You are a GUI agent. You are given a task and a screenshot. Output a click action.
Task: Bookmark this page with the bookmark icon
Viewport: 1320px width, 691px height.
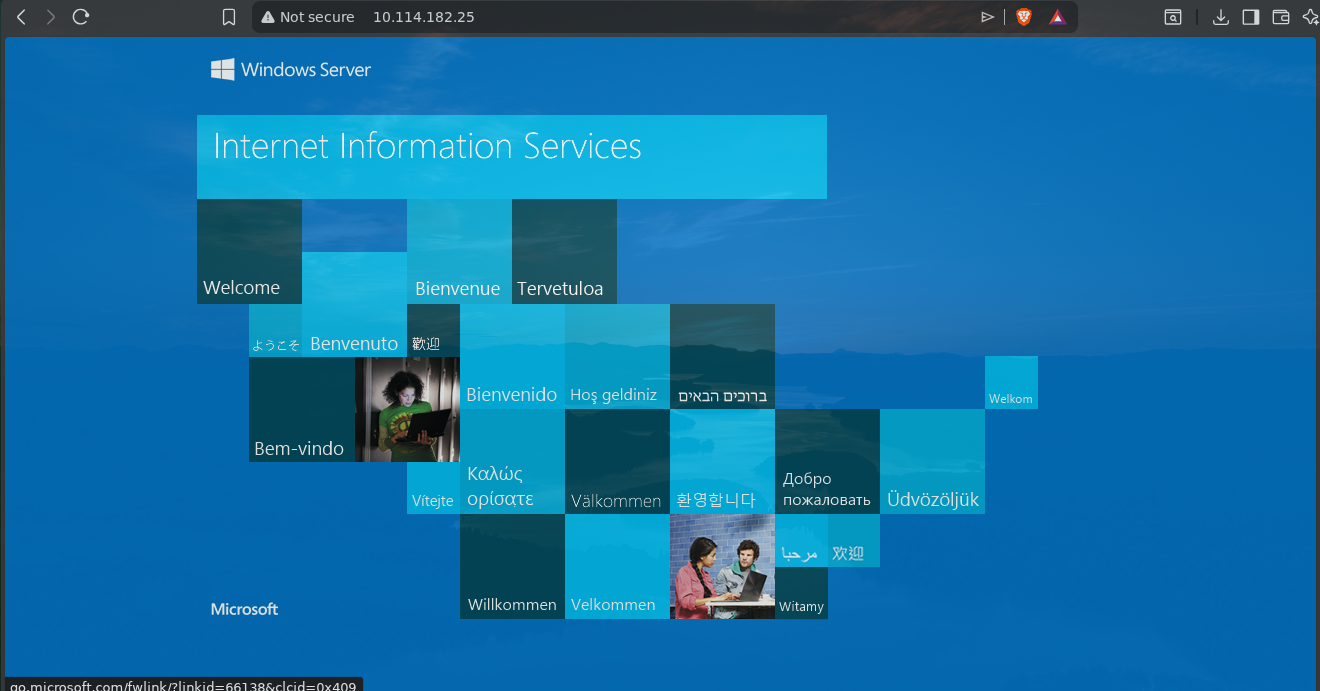pyautogui.click(x=229, y=17)
